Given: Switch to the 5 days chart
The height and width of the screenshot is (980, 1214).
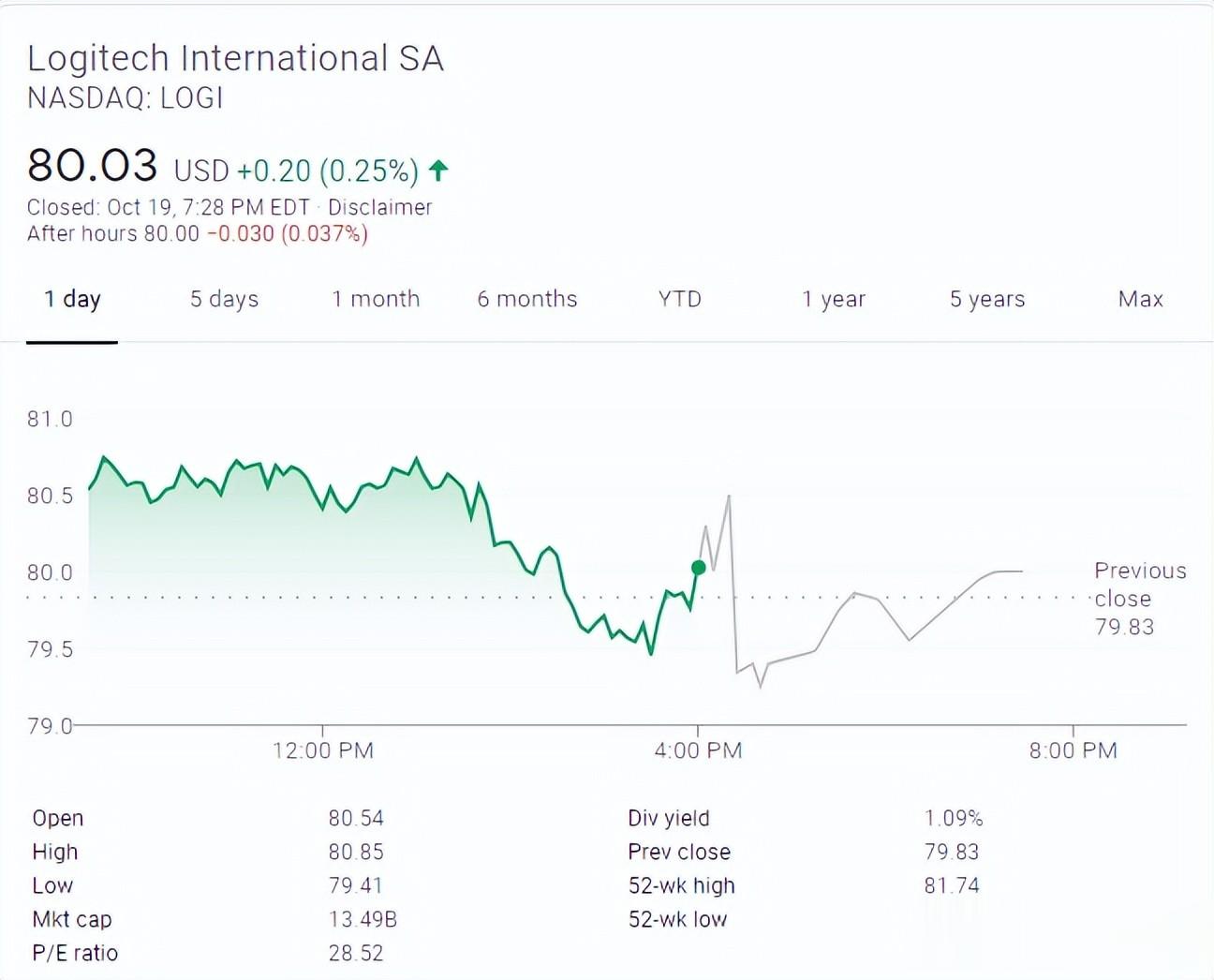Looking at the screenshot, I should click(x=224, y=299).
